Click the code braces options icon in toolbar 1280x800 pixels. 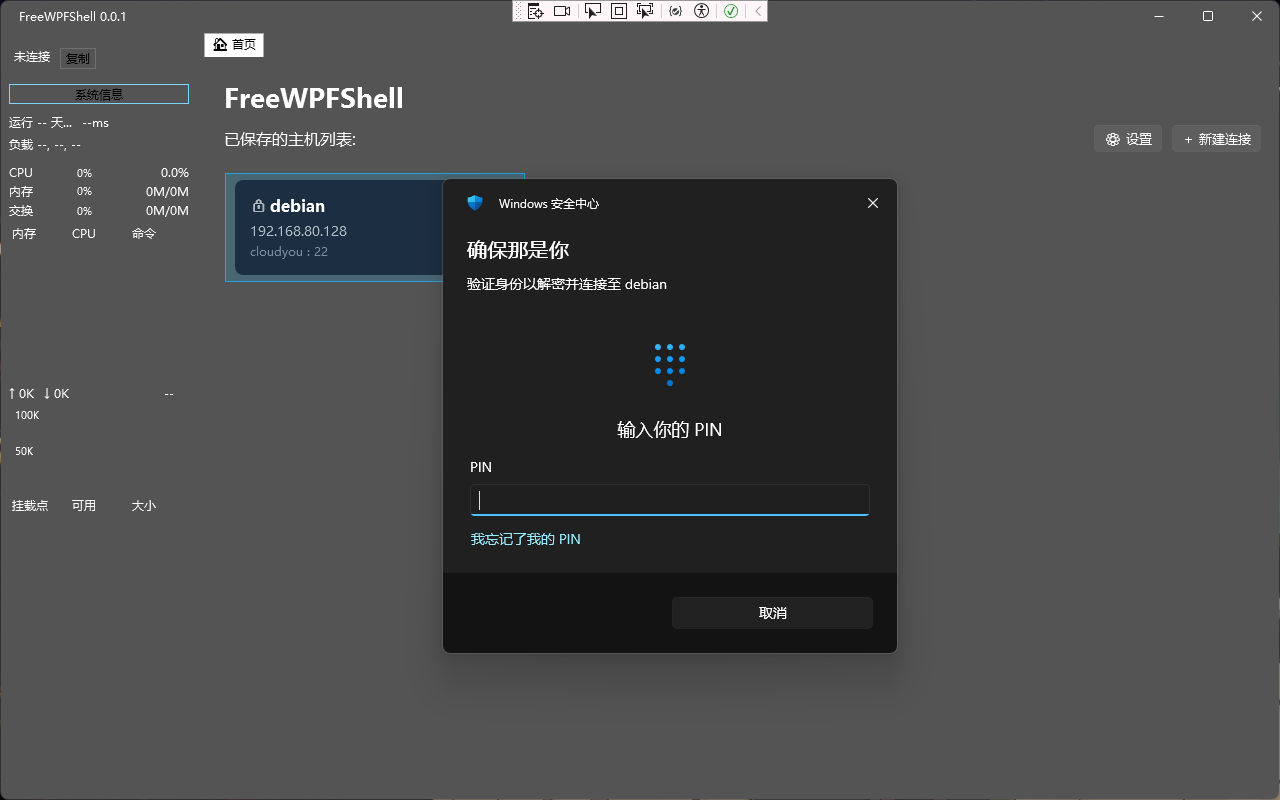[677, 11]
